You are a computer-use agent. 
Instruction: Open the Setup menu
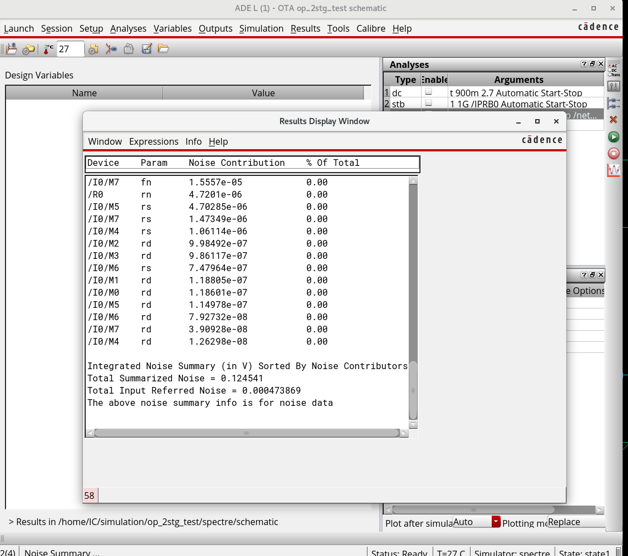[x=91, y=28]
